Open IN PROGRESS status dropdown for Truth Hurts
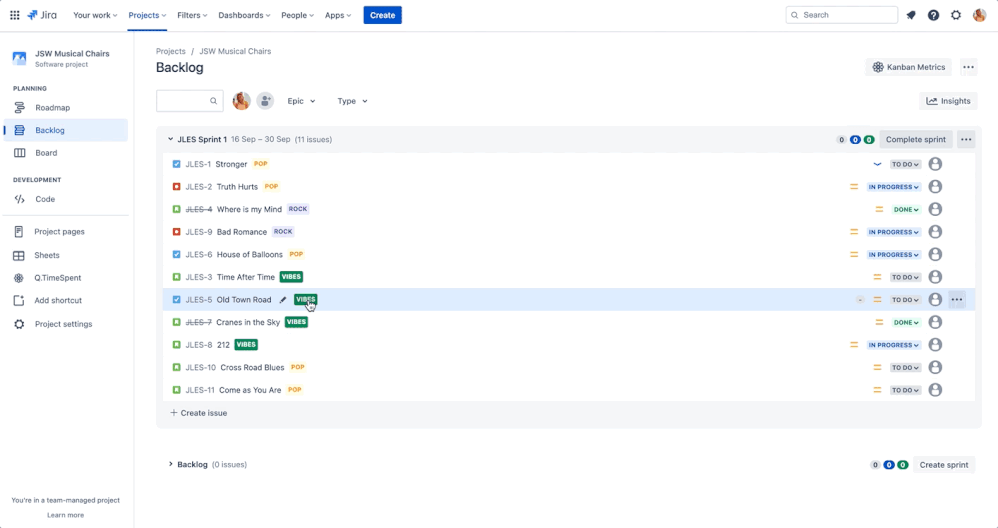The image size is (998, 528). click(x=894, y=187)
